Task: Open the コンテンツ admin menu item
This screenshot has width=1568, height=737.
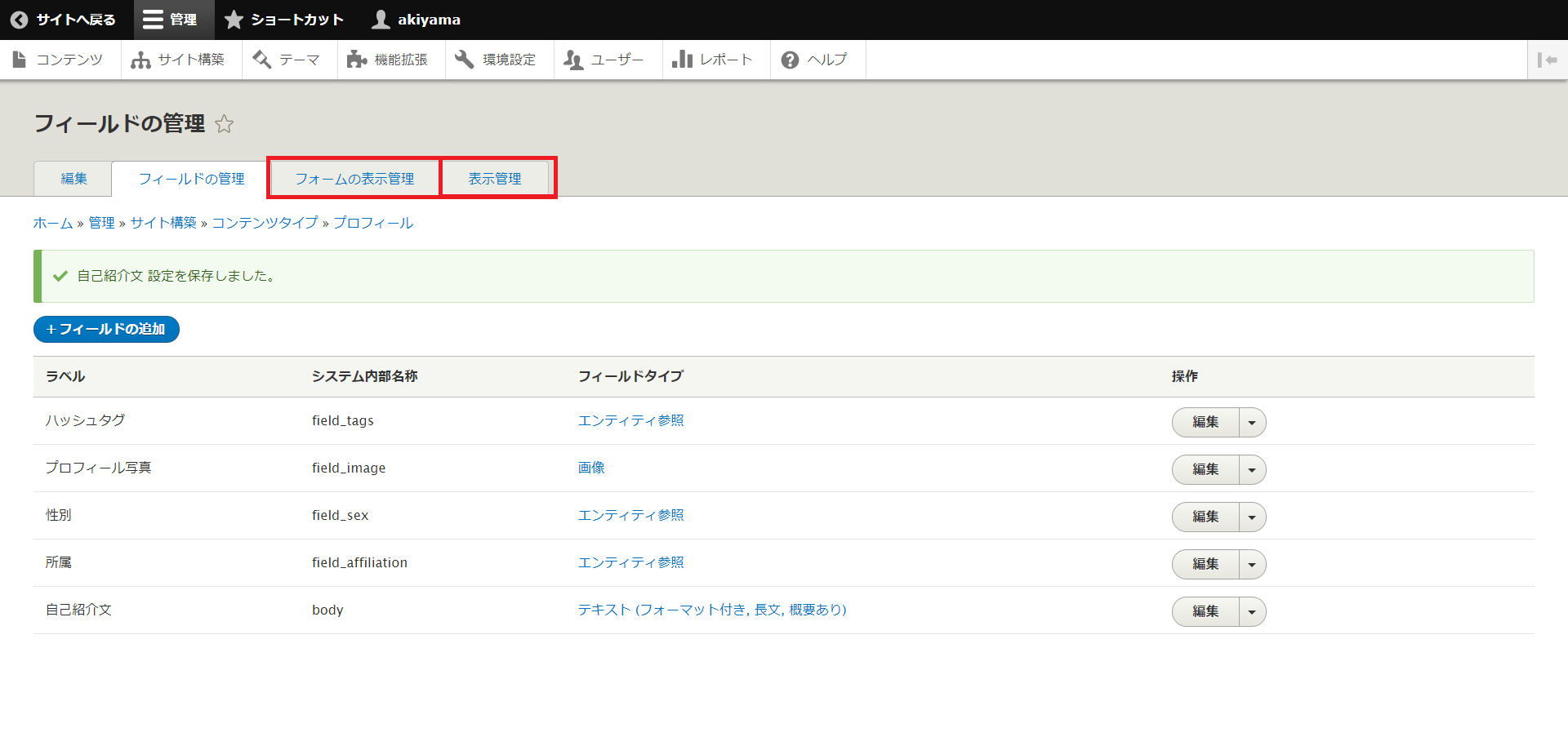Action: click(x=60, y=60)
